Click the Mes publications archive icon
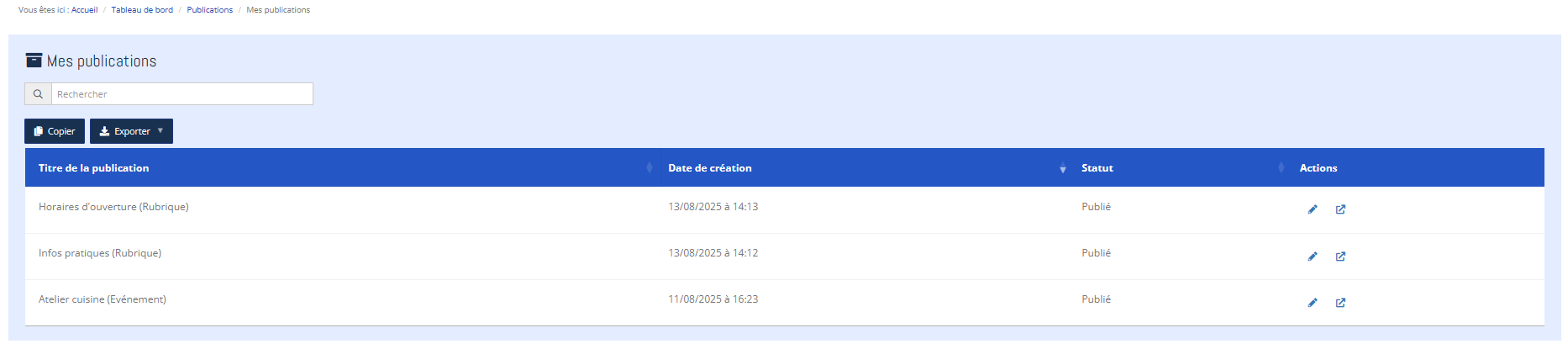 [34, 61]
